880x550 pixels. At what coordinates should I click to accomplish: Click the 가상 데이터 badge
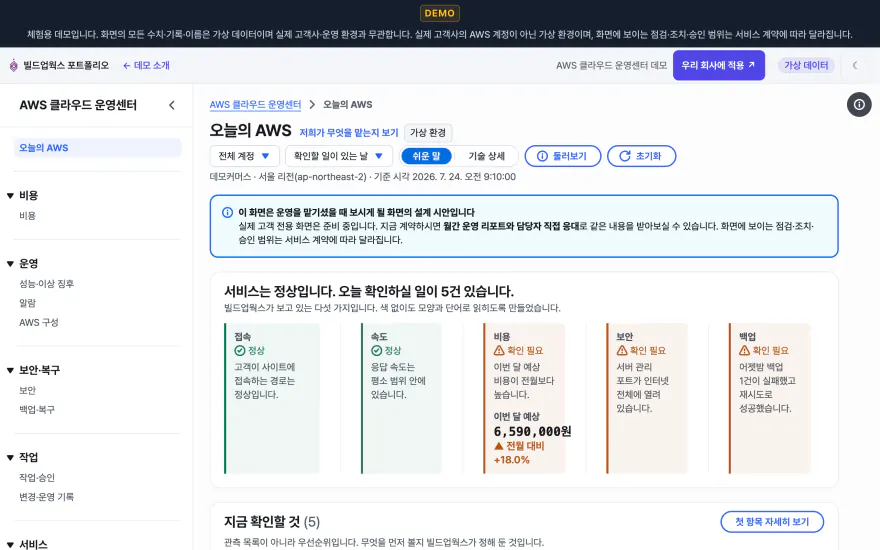click(x=806, y=66)
